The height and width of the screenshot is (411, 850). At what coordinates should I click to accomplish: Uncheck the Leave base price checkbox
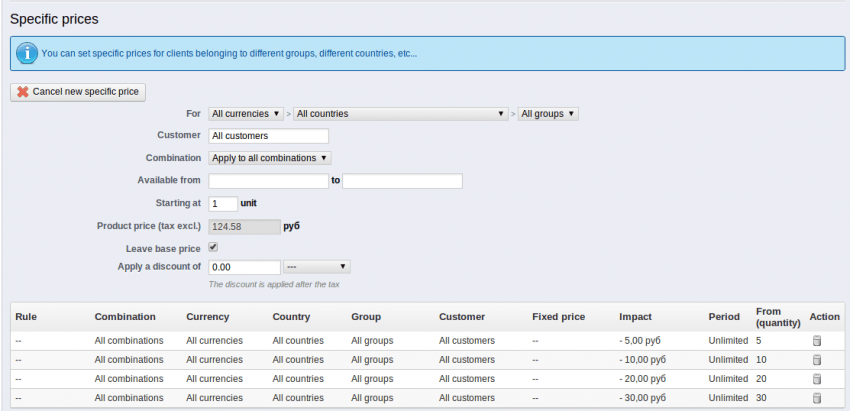tap(214, 248)
